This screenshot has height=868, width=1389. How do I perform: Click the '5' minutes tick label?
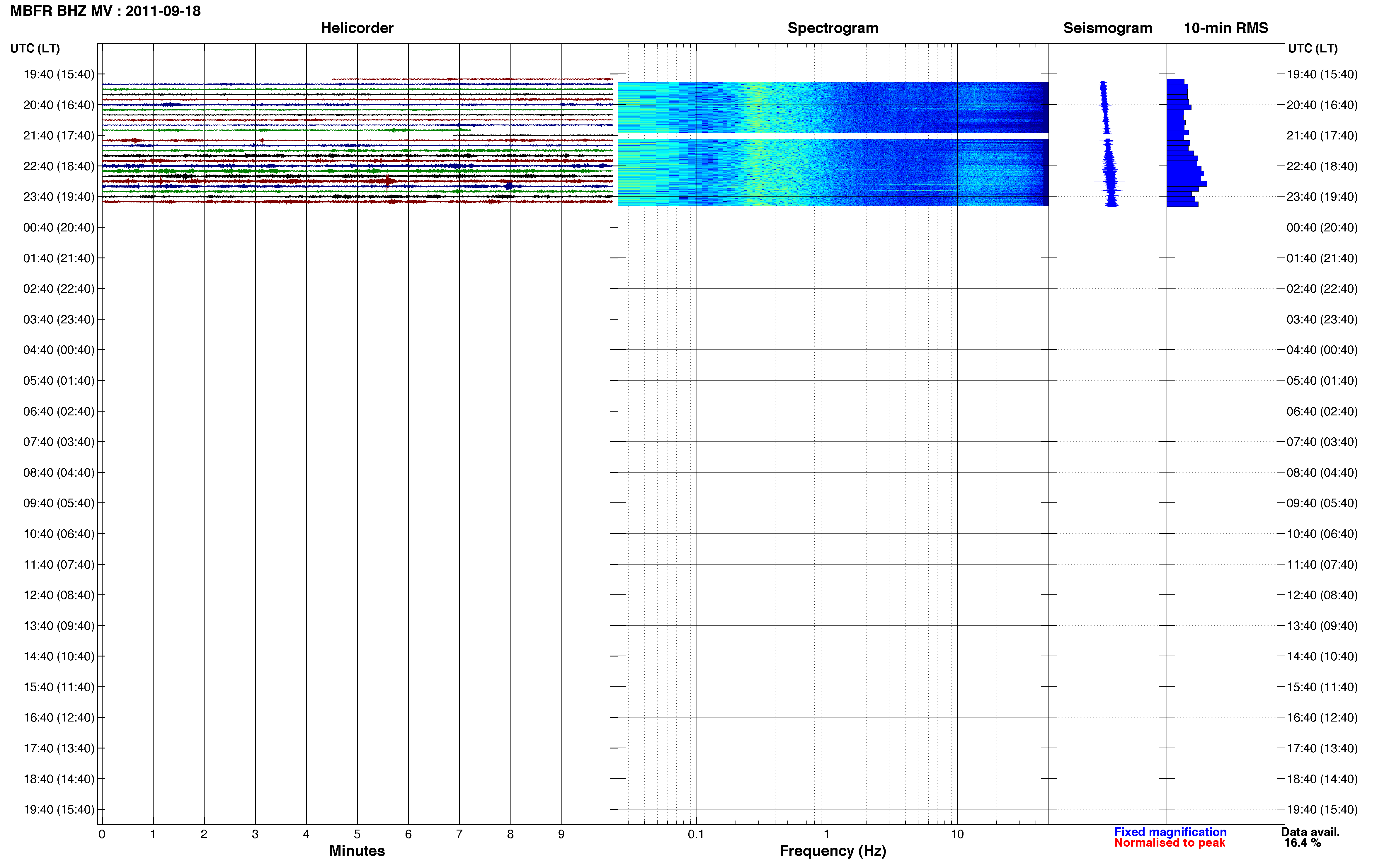357,834
